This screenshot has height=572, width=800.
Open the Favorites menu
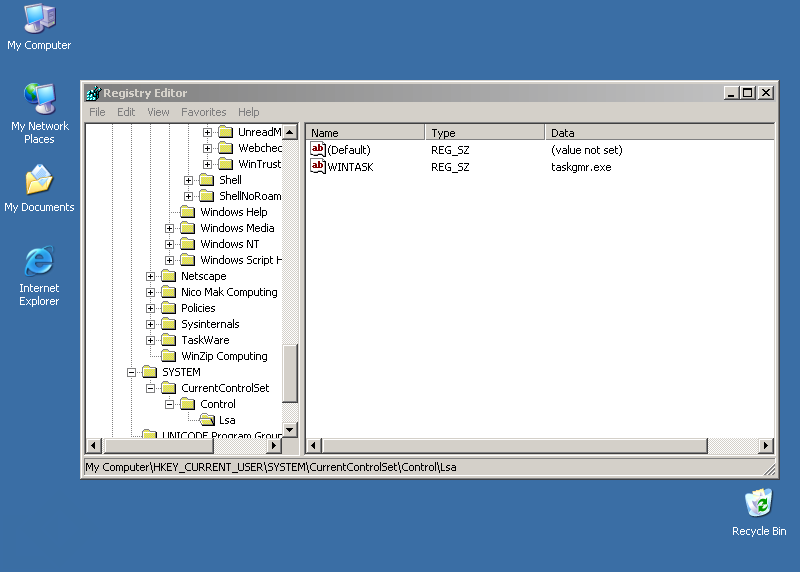(203, 112)
